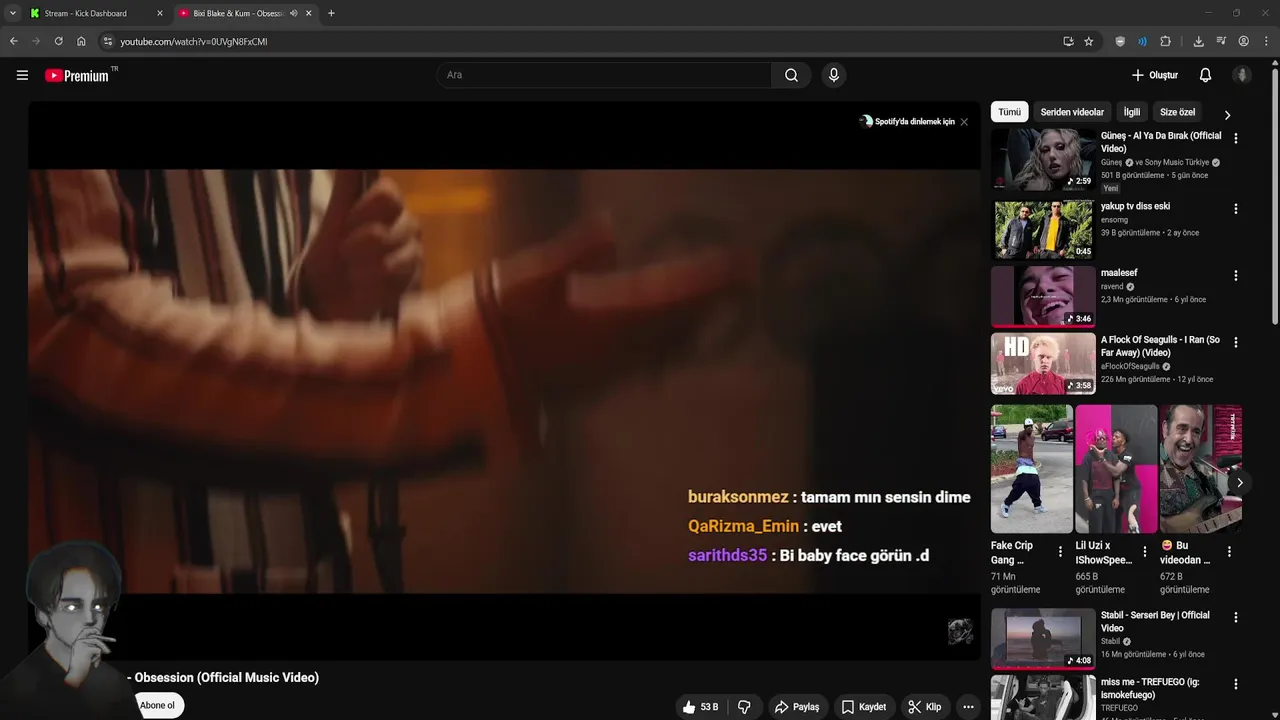The width and height of the screenshot is (1280, 720).
Task: Open options for Bu videodan short
Action: pos(1229,551)
